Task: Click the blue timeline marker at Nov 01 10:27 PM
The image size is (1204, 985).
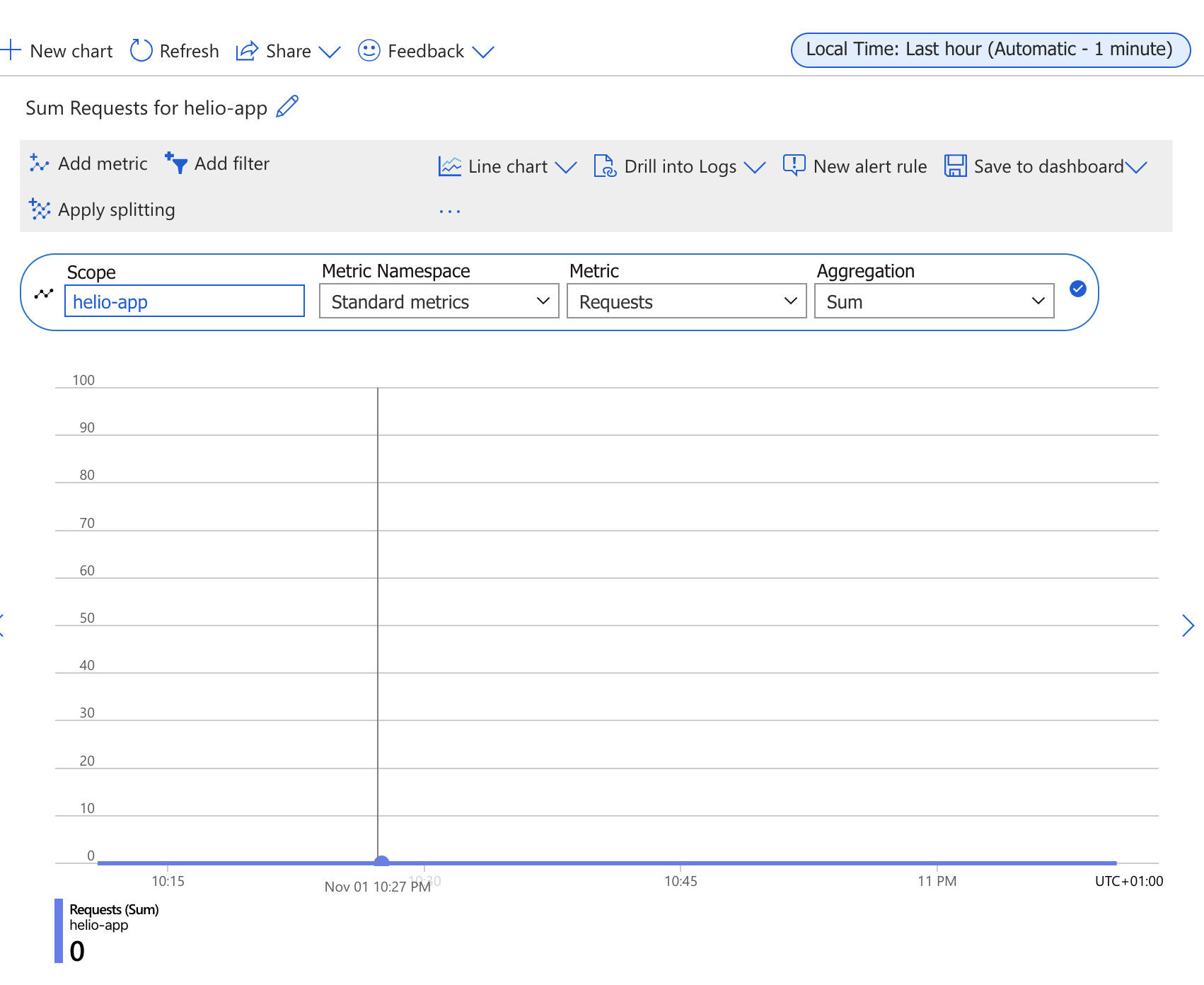Action: 381,859
